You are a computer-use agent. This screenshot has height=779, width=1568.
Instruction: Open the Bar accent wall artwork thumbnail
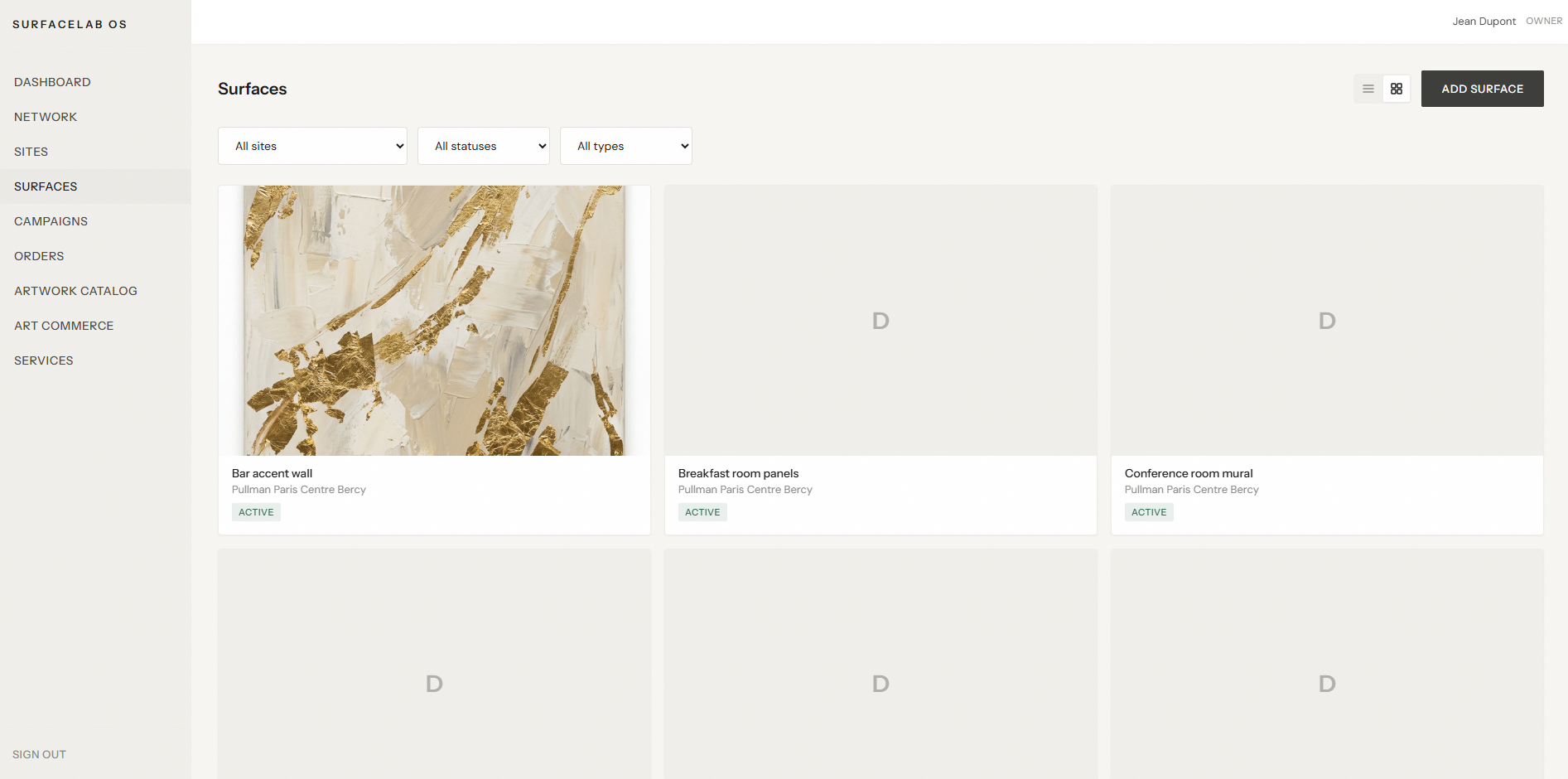pos(434,320)
